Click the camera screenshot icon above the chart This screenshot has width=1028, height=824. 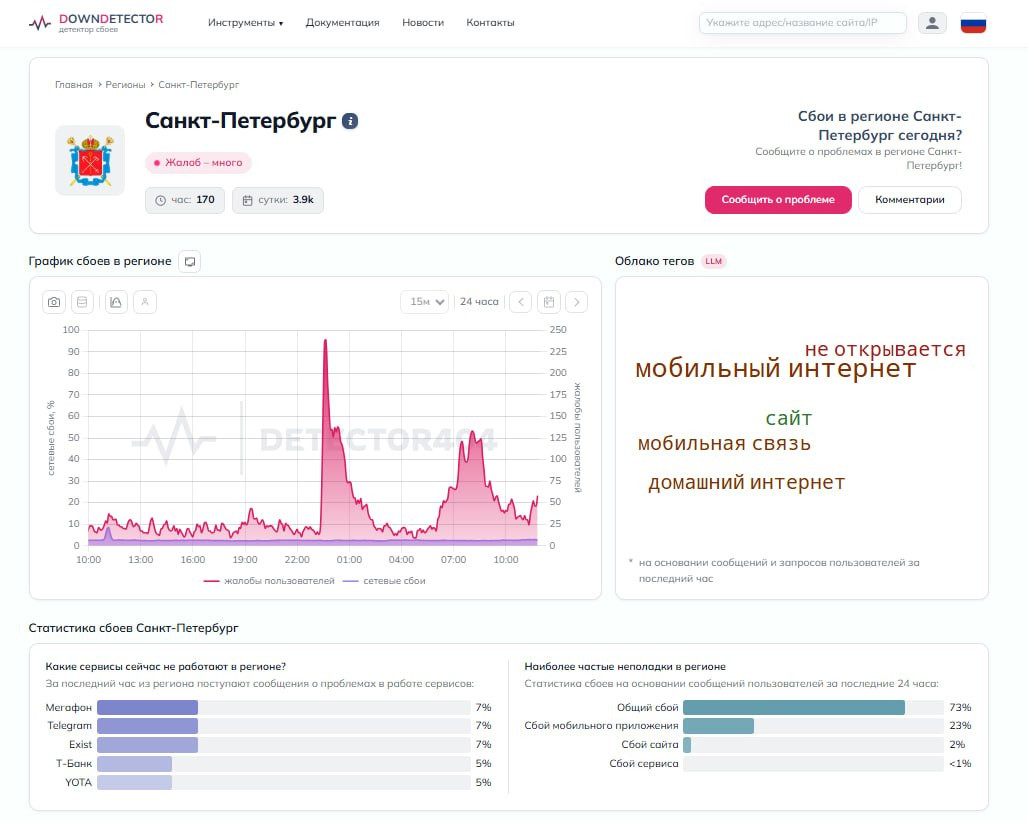(x=54, y=302)
